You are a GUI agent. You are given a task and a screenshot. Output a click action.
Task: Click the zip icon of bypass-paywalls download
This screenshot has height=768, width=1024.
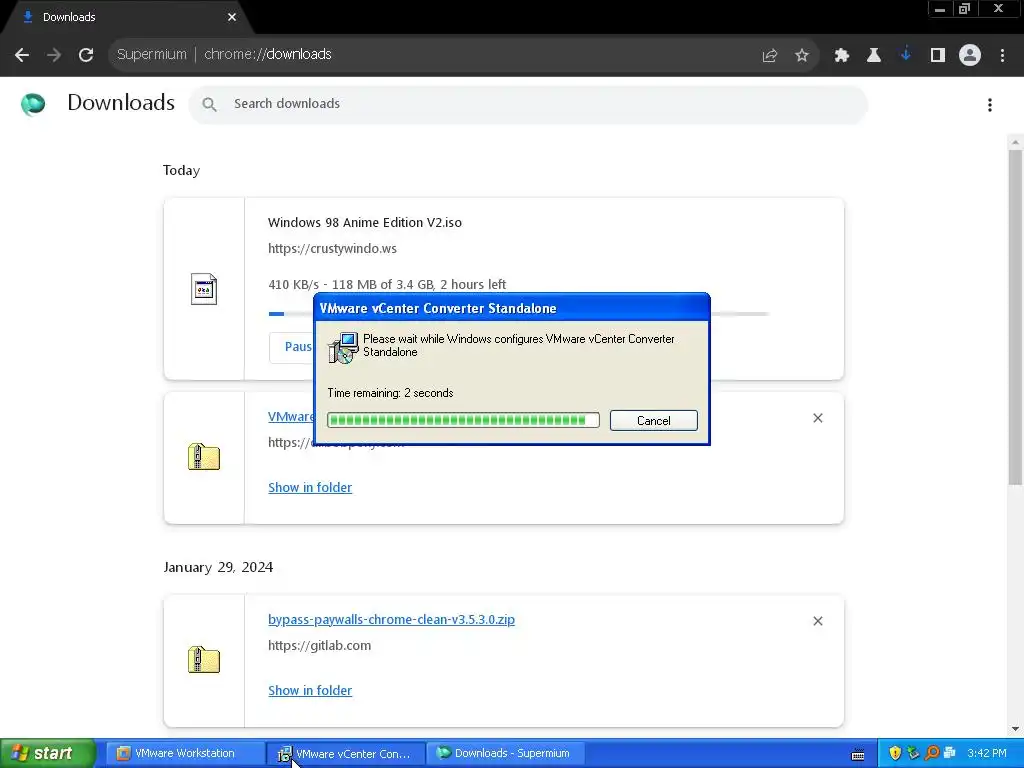204,660
